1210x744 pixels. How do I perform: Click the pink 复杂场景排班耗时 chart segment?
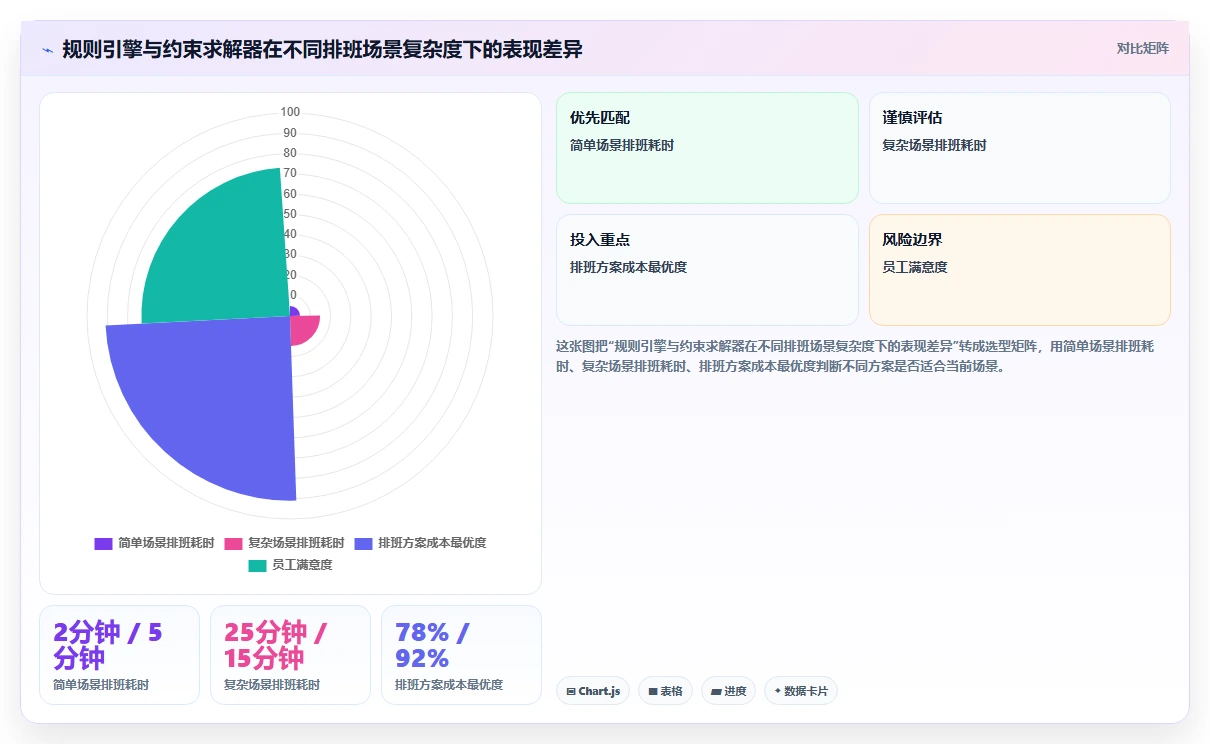coord(303,329)
